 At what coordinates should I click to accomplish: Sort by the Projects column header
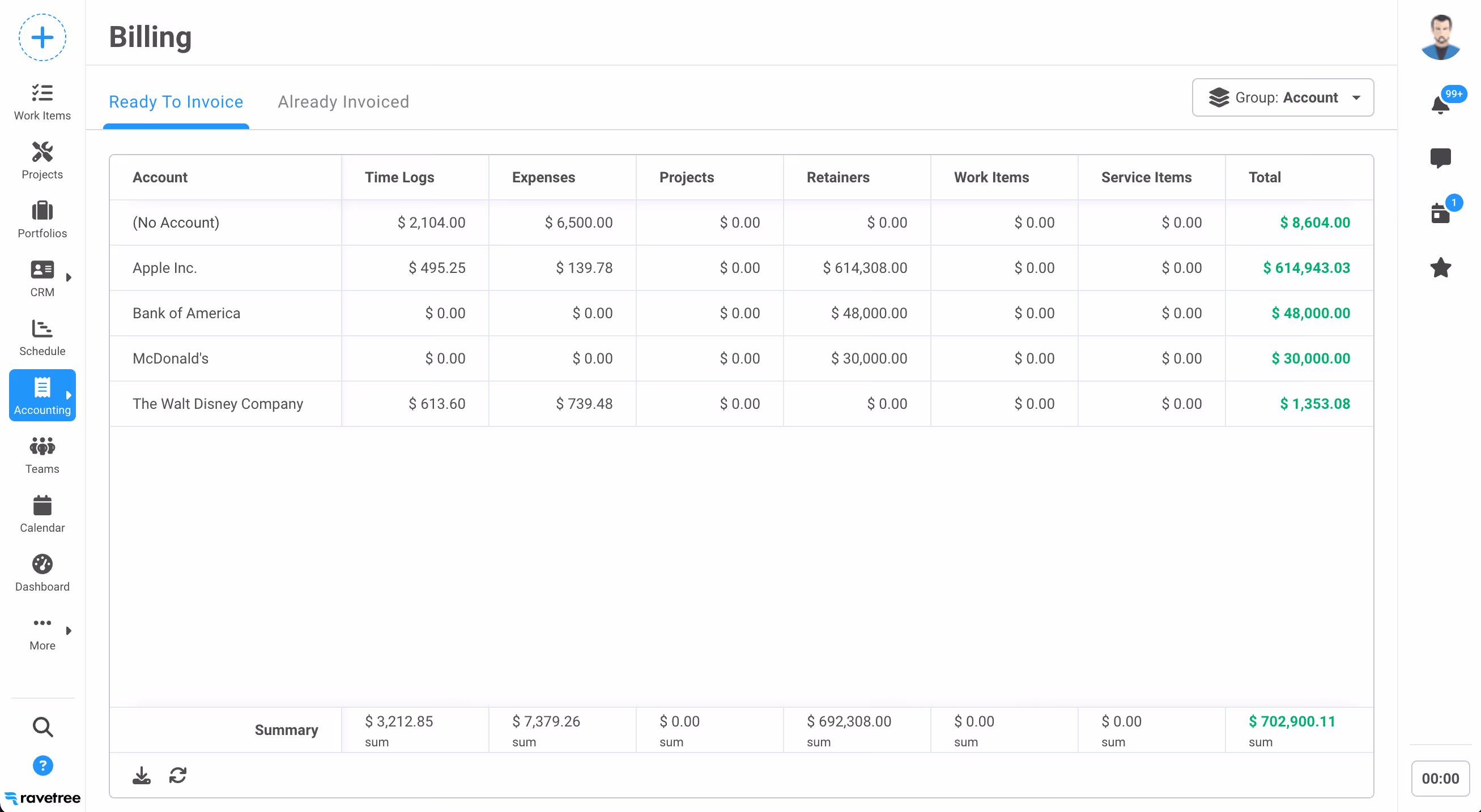point(709,178)
